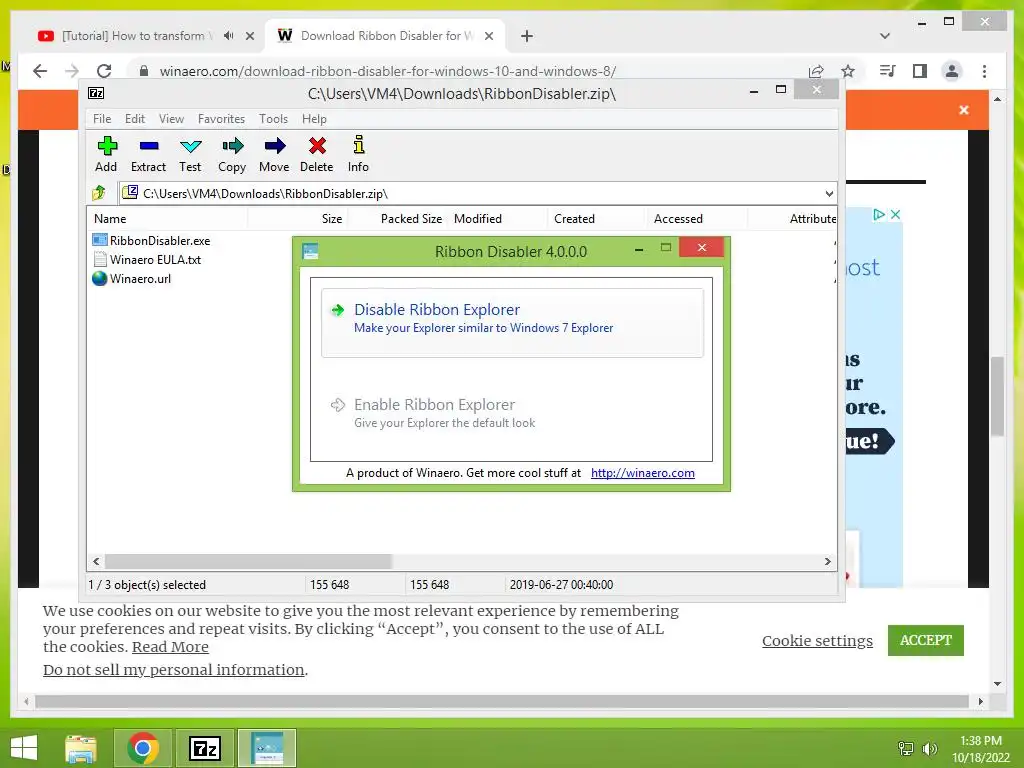The height and width of the screenshot is (768, 1024).
Task: Open the Favorites menu in 7-Zip
Action: 221,119
